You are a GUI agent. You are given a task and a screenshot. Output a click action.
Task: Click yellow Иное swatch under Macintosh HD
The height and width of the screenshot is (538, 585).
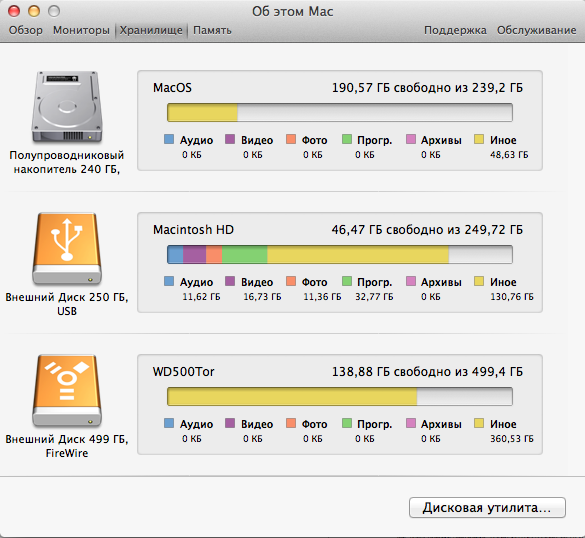pos(479,281)
